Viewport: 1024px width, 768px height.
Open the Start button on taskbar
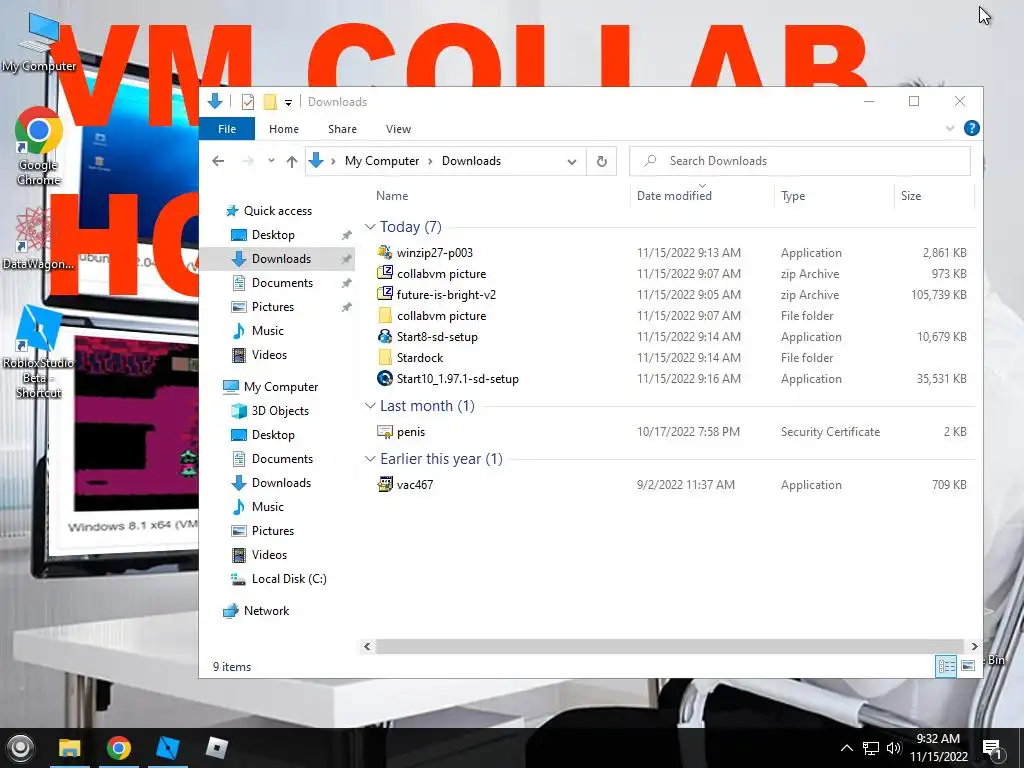click(20, 748)
